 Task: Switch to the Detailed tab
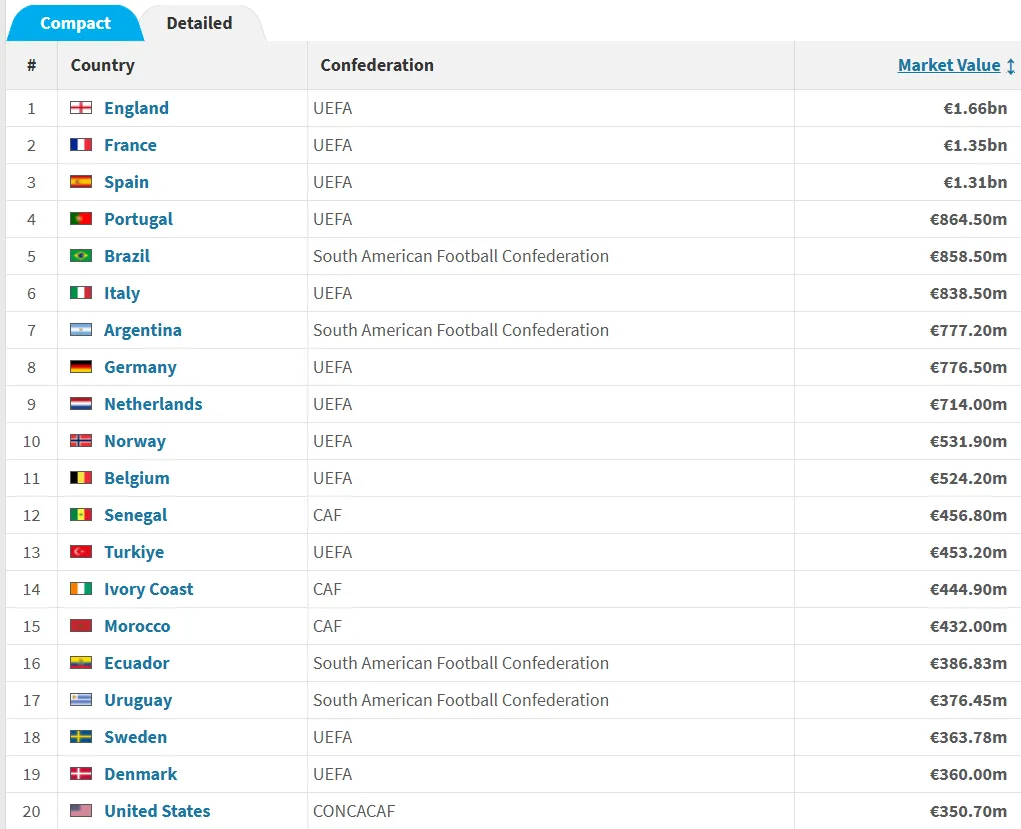[x=199, y=23]
